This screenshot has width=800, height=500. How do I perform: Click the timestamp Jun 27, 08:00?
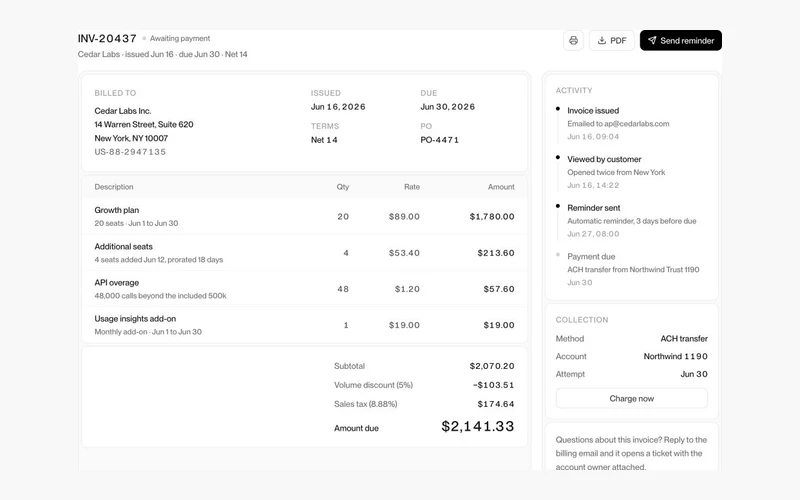click(593, 234)
